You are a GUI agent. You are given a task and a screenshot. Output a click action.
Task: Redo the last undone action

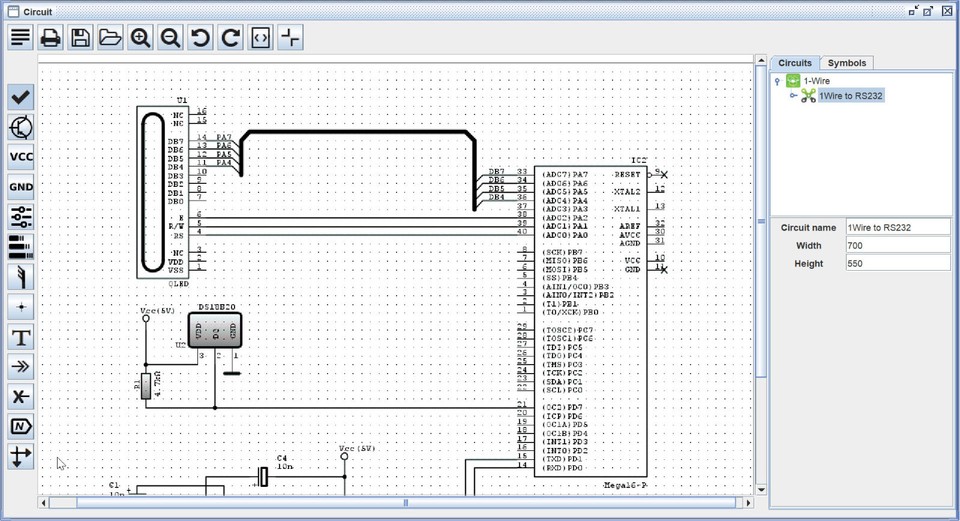230,38
